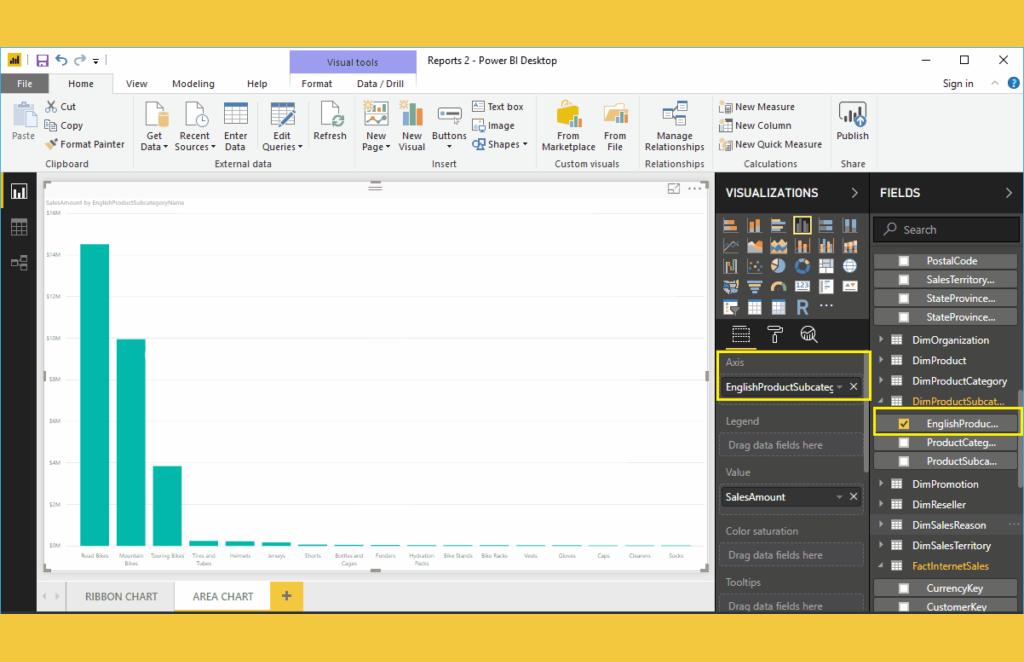The width and height of the screenshot is (1024, 662).
Task: Click in the Fields Search box
Action: point(946,230)
